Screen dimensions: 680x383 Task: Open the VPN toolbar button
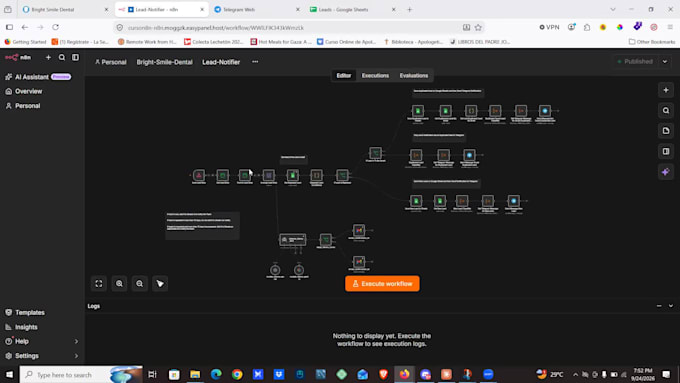549,27
